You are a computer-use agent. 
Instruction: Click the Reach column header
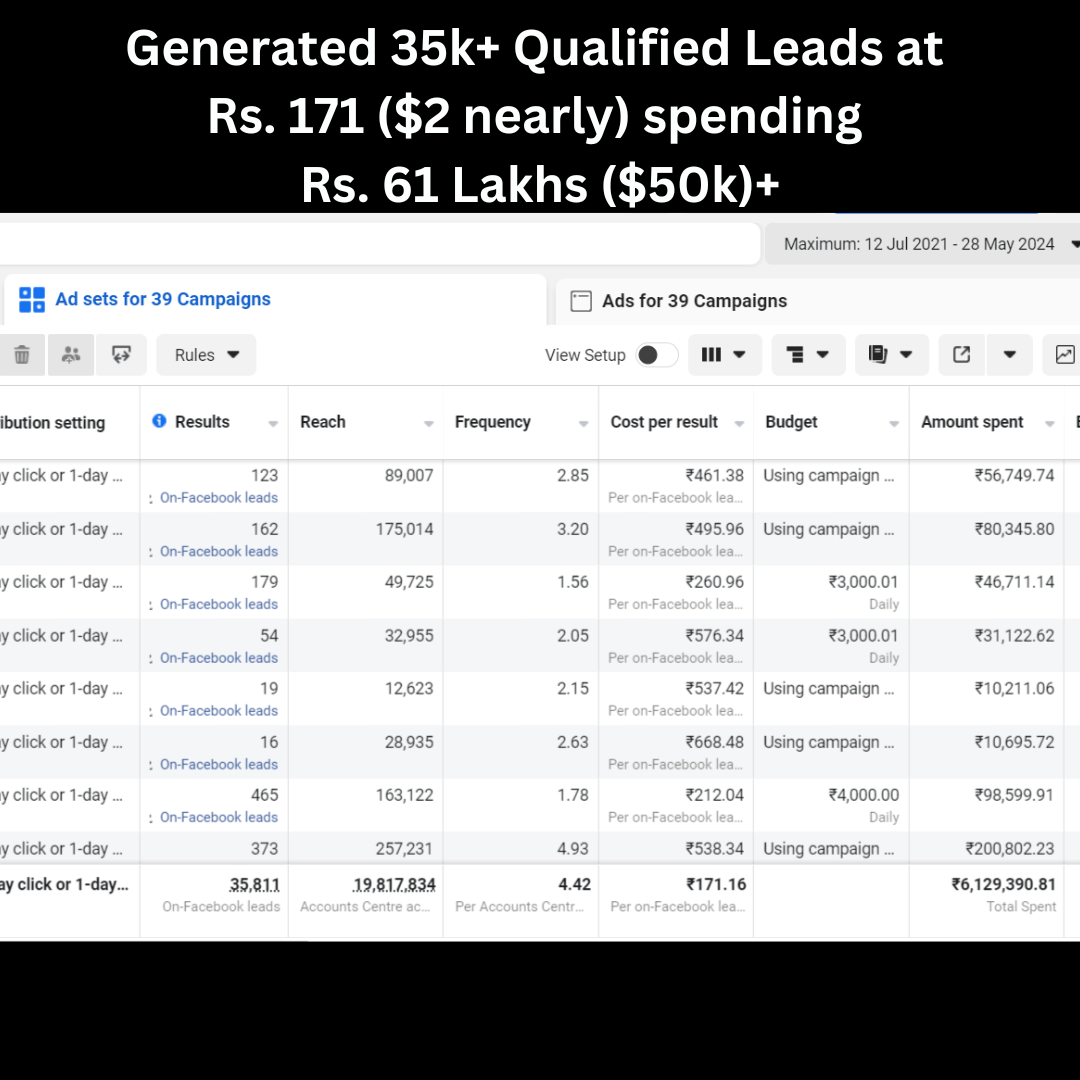tap(323, 422)
